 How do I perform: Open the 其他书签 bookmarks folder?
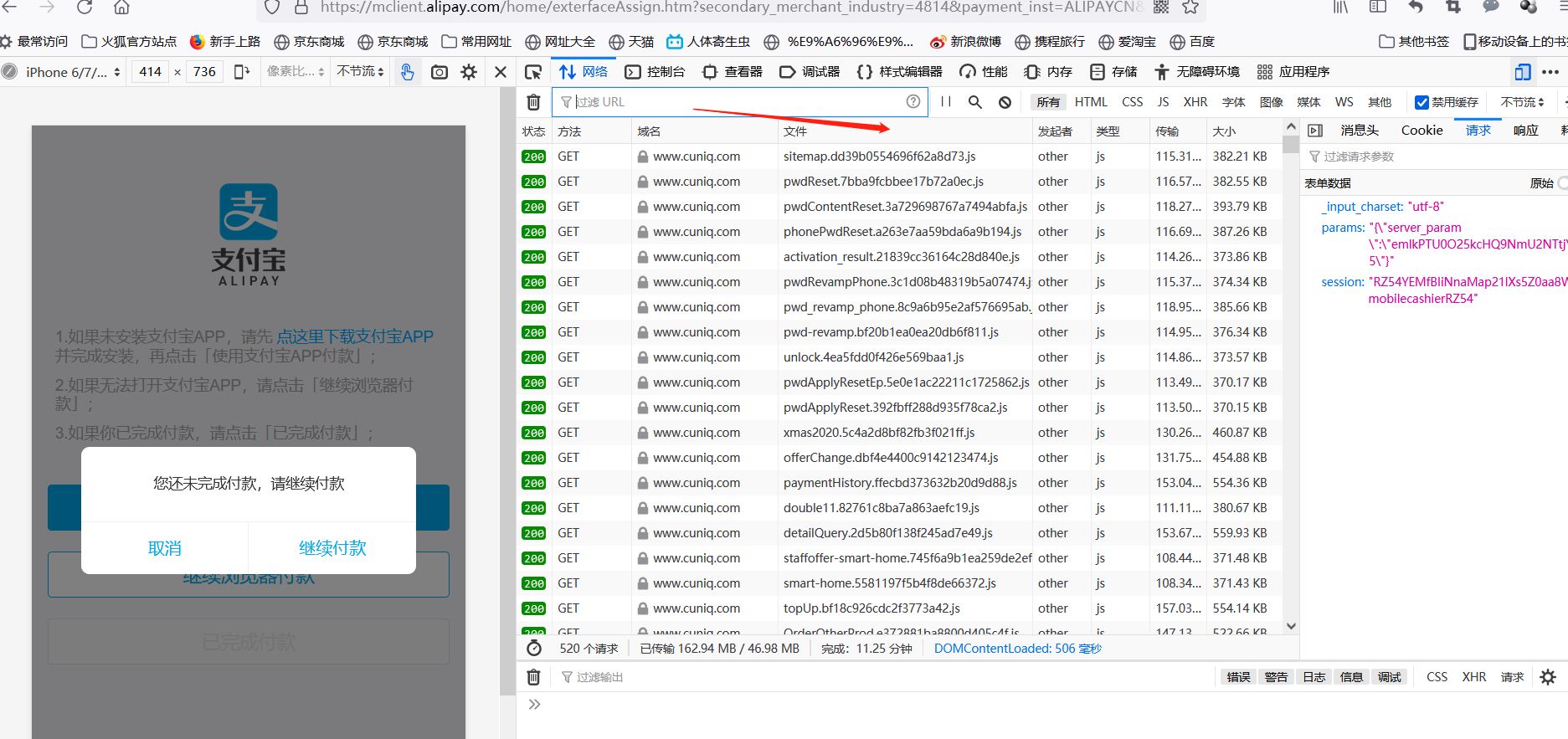[1414, 42]
